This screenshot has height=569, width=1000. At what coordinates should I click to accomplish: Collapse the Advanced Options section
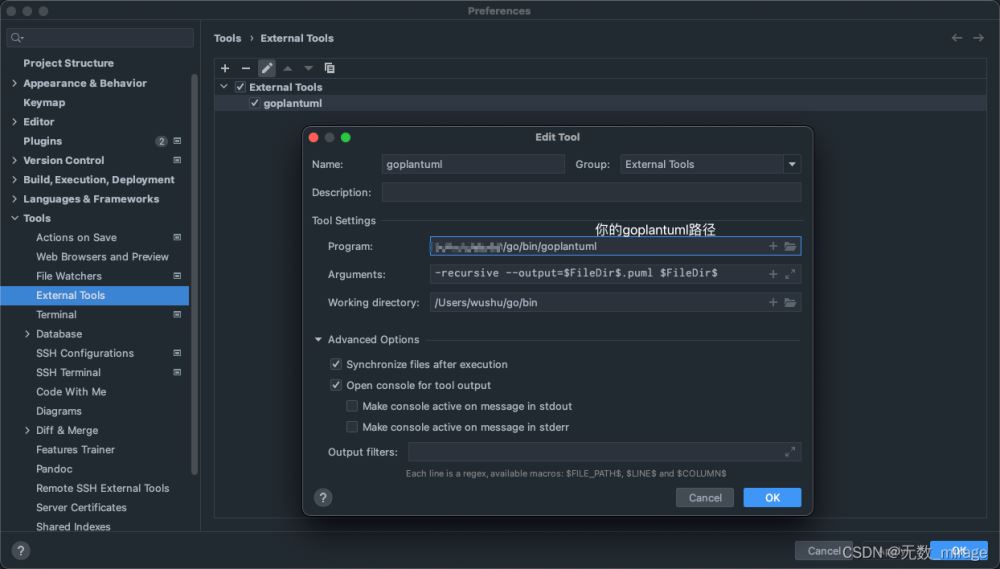pyautogui.click(x=318, y=340)
